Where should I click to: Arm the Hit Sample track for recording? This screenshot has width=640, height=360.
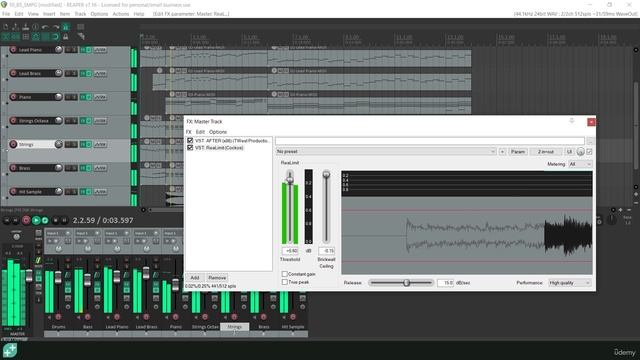pyautogui.click(x=13, y=192)
